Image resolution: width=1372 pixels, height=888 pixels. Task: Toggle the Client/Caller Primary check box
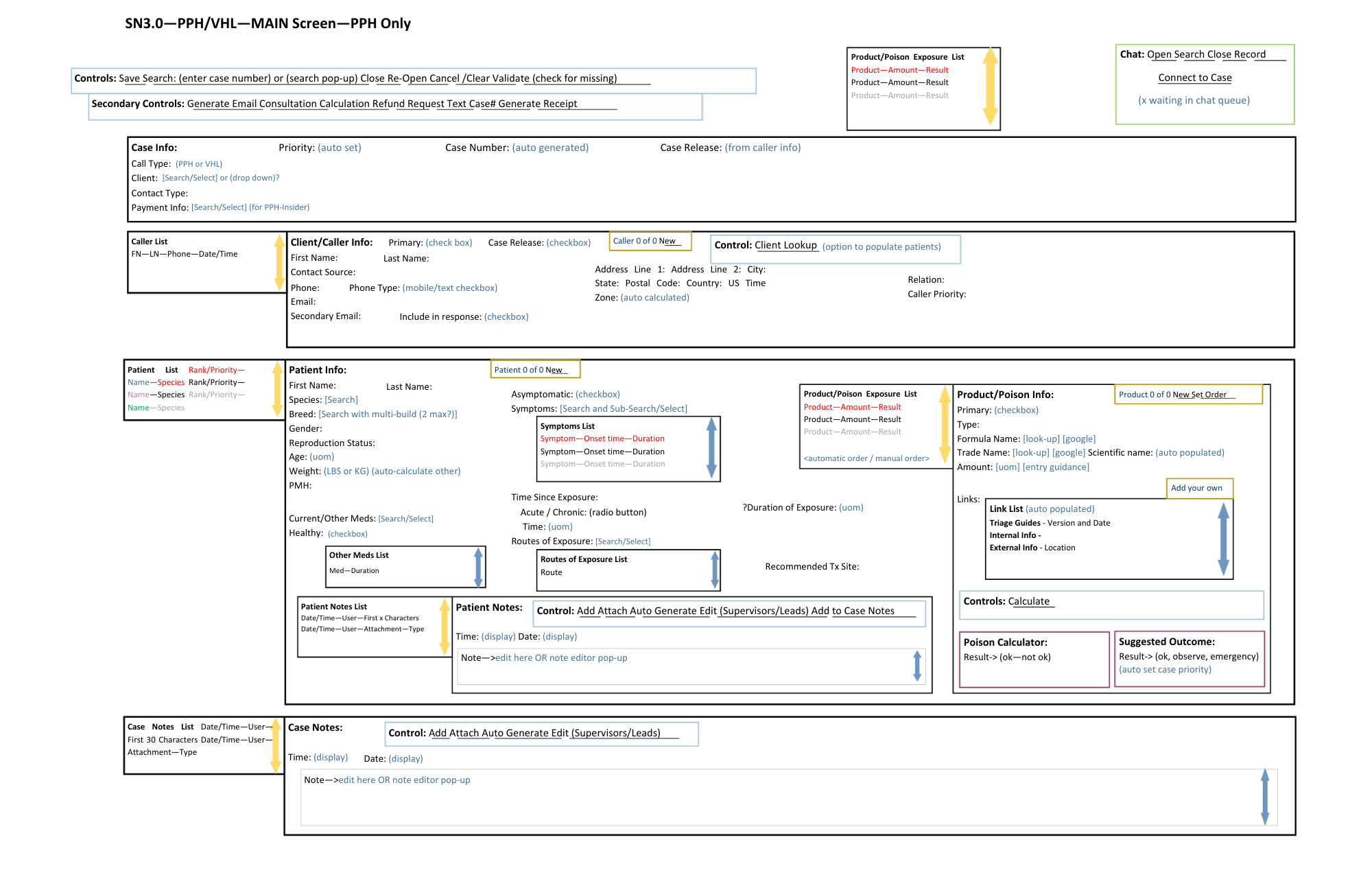449,243
